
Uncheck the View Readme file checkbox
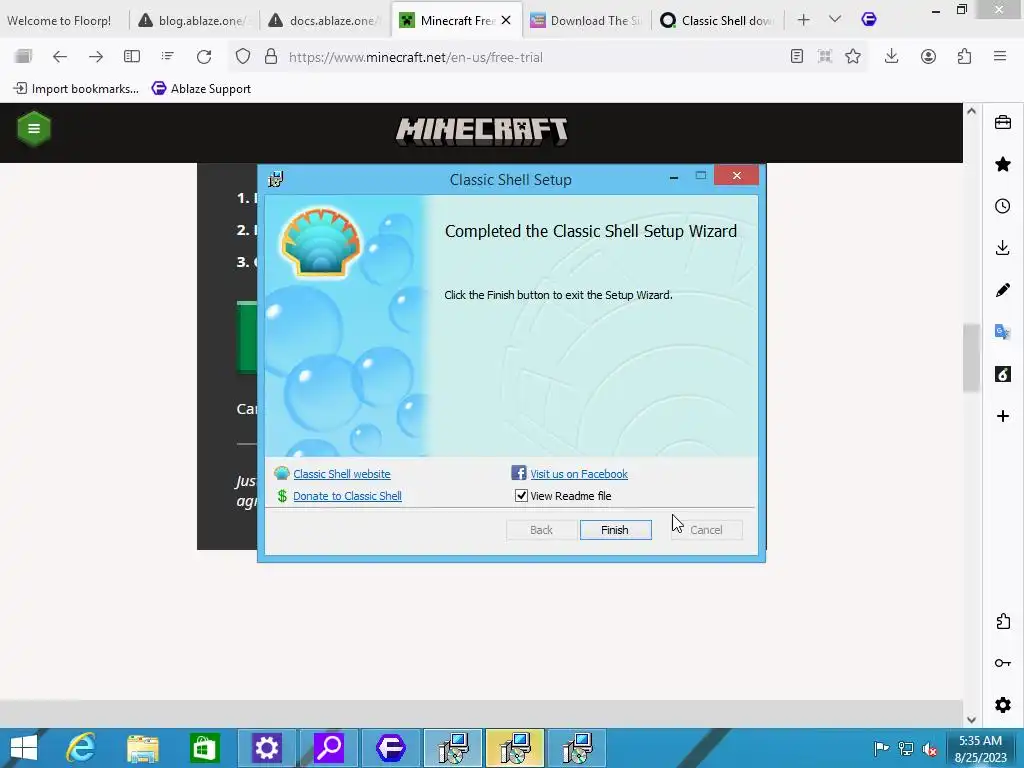(521, 496)
